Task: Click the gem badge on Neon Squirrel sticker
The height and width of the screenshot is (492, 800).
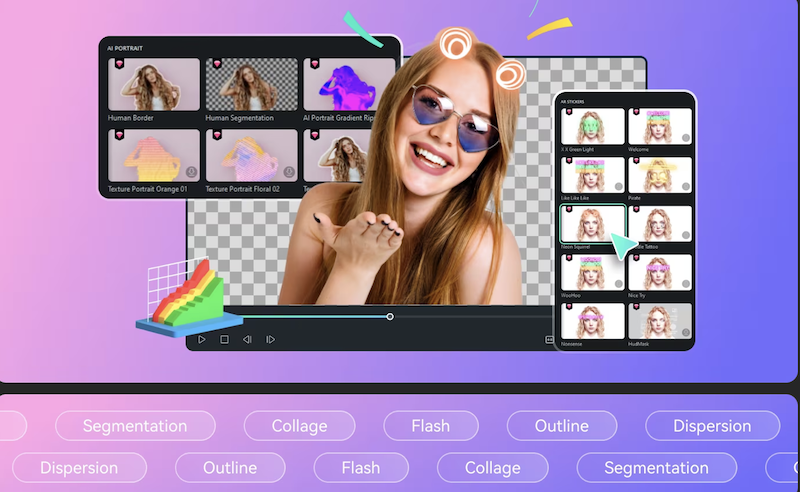Action: [x=569, y=209]
